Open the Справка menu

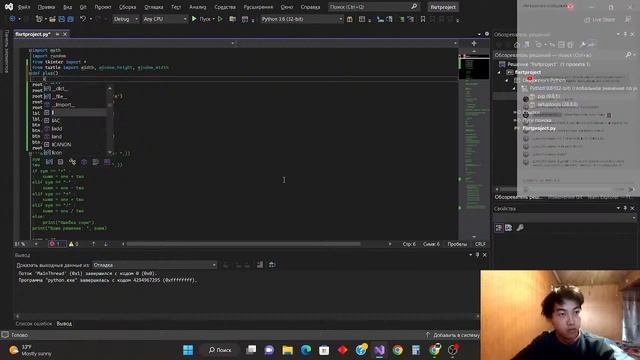310,7
